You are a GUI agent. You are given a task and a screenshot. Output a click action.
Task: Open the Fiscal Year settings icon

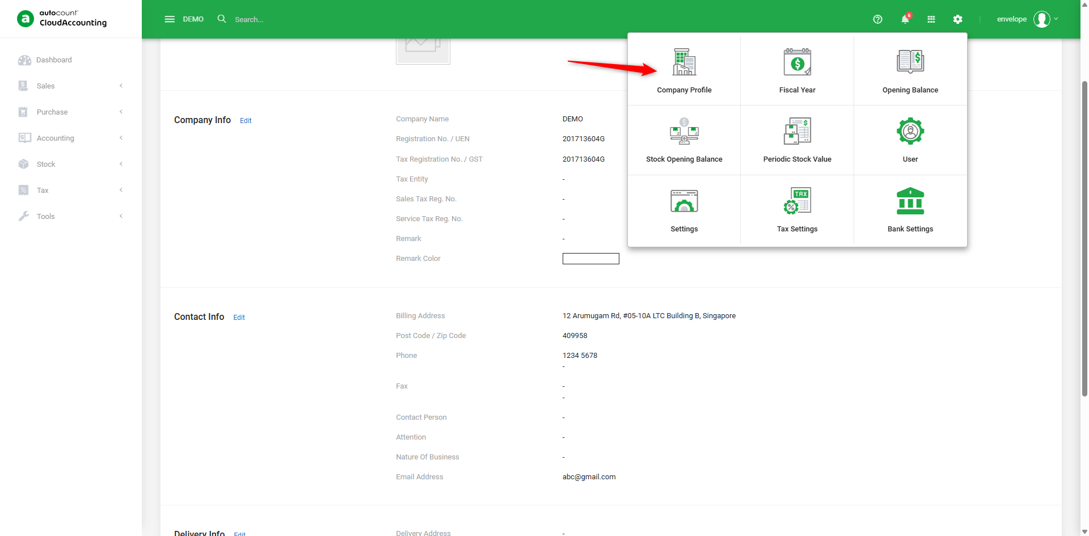[x=797, y=62]
